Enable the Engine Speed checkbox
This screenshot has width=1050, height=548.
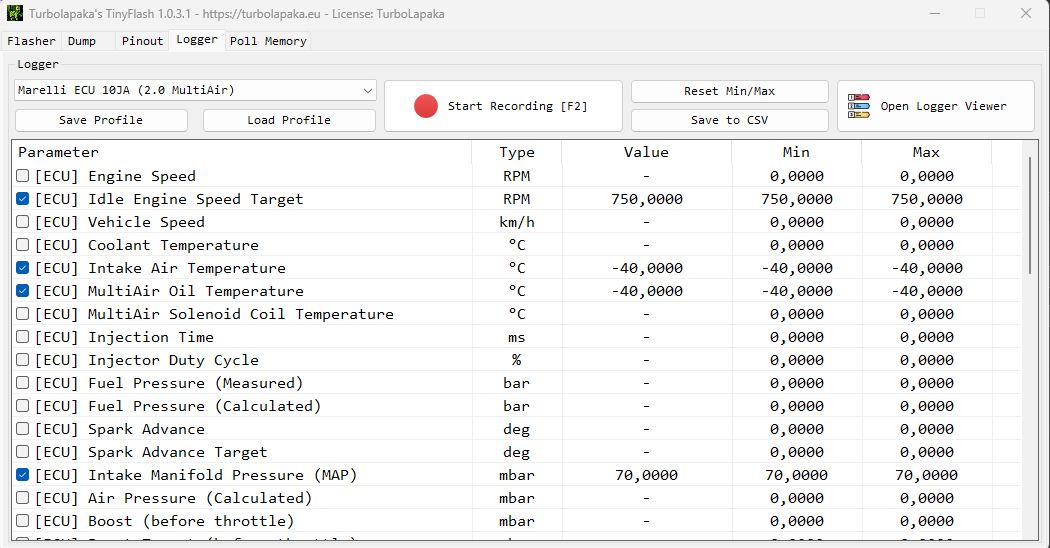tap(23, 176)
